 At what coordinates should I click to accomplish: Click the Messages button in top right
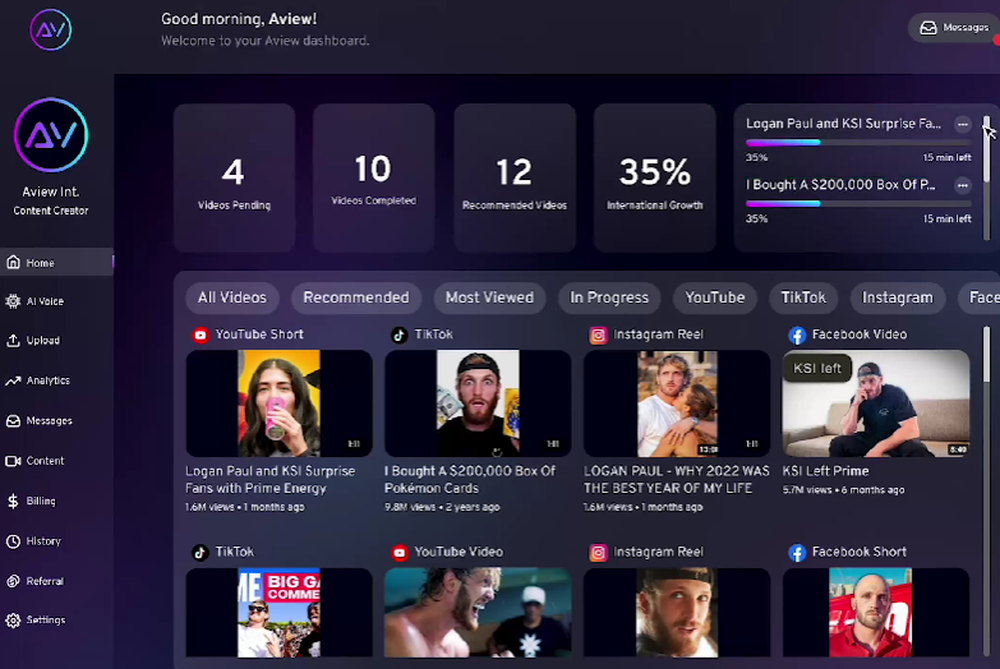954,28
